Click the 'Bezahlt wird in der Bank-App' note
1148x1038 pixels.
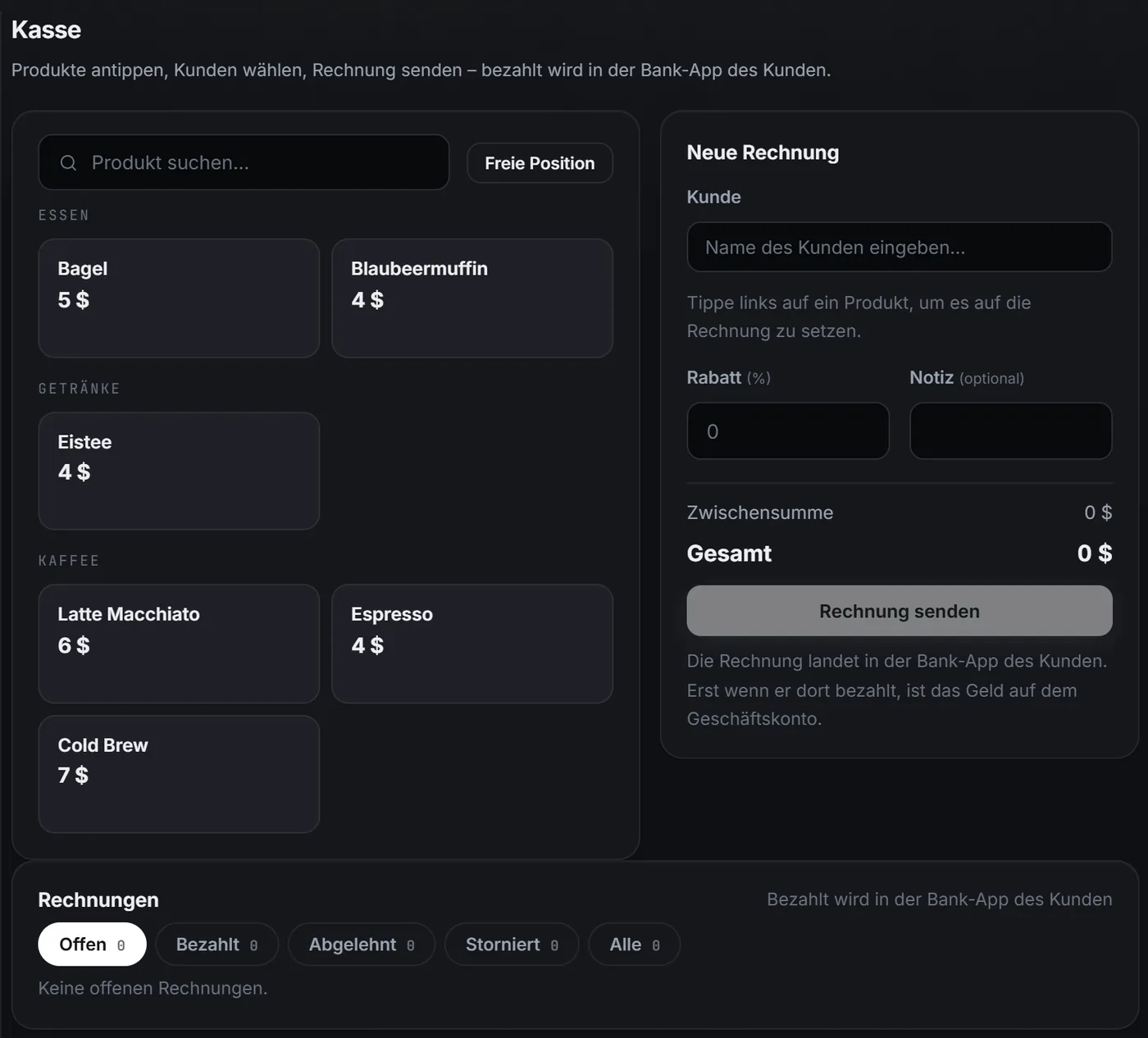coord(940,899)
